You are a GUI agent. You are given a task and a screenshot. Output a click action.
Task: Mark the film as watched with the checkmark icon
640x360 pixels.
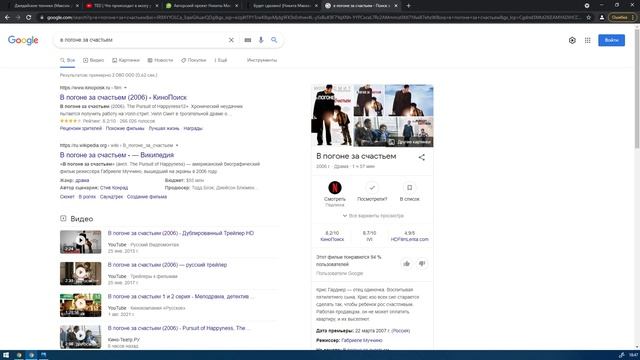click(x=372, y=188)
